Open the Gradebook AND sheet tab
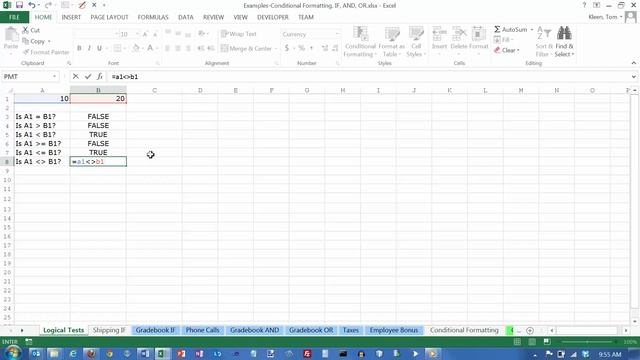Viewport: 640px width, 360px height. (x=255, y=330)
